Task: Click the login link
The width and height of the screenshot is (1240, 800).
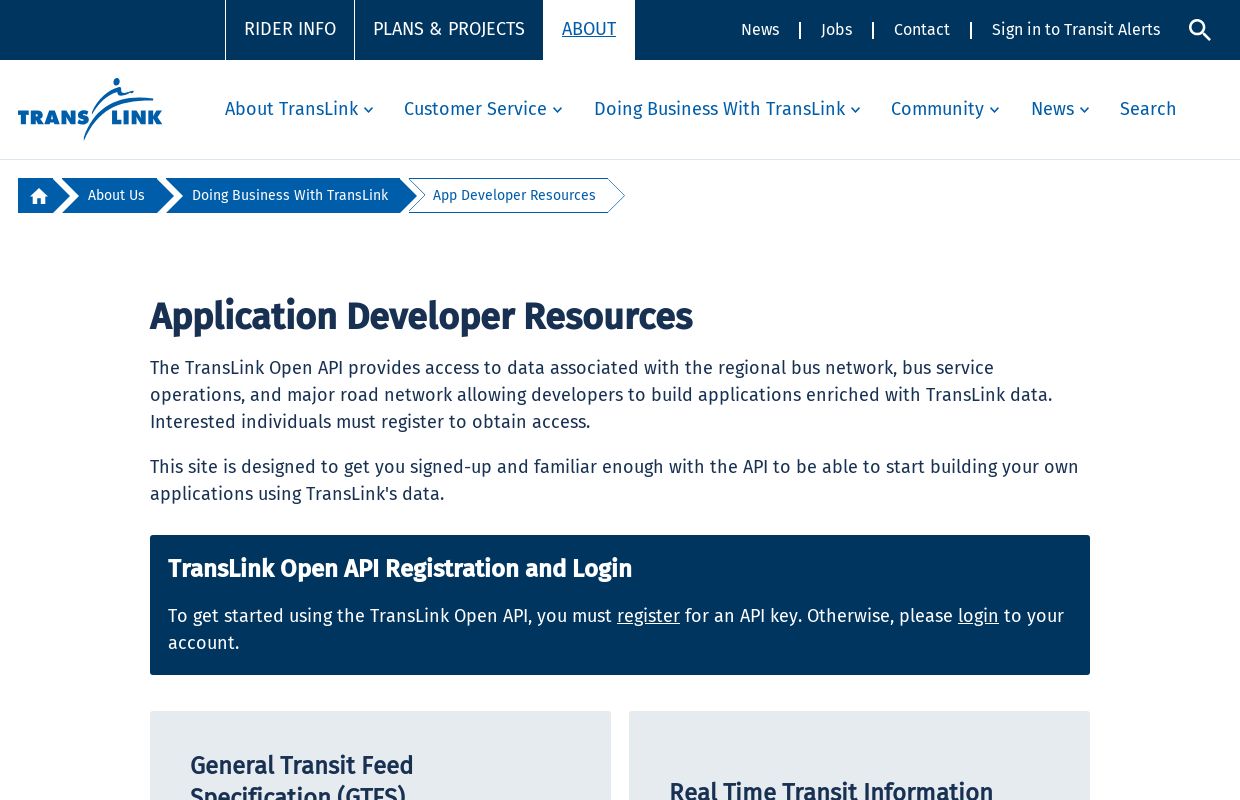Action: tap(978, 616)
